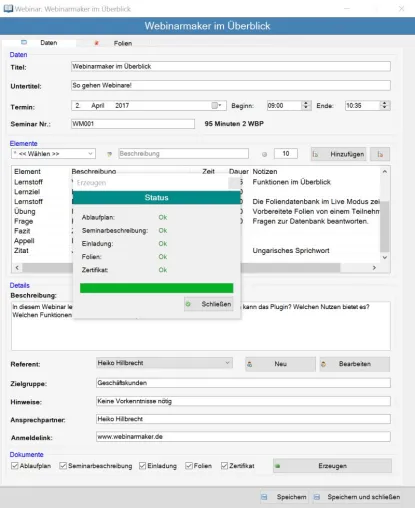Click the Speichern und schließen button
The image size is (415, 508).
[x=357, y=497]
